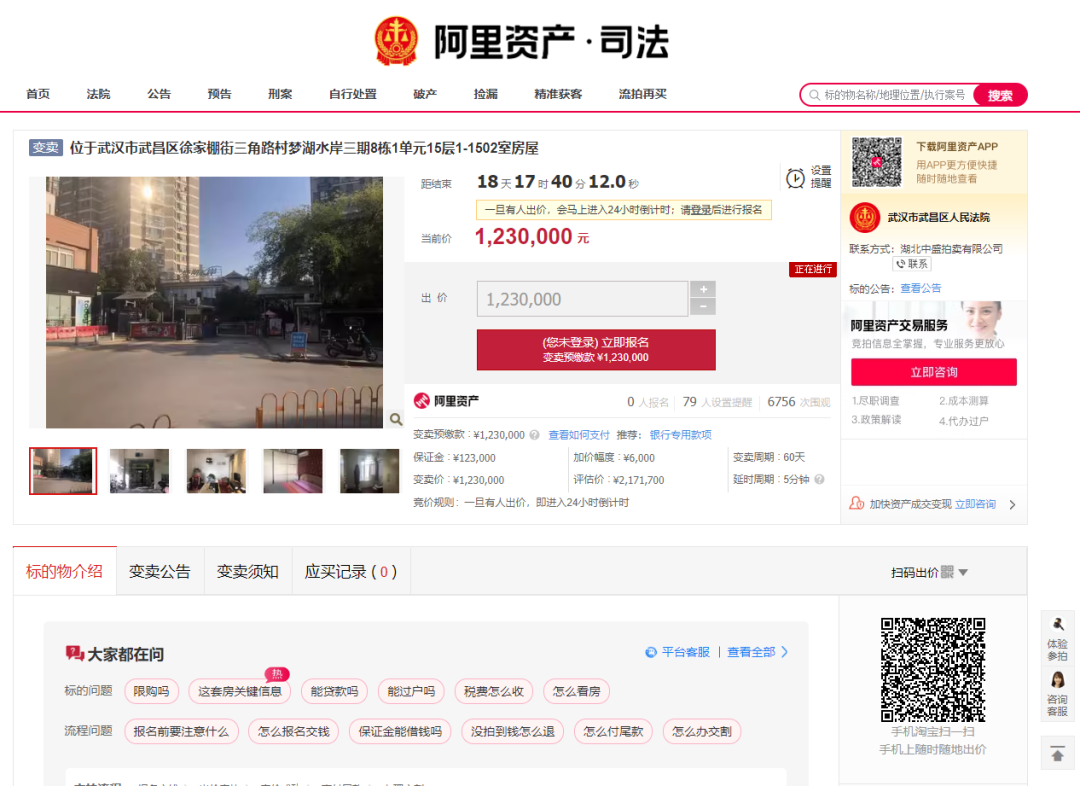Click the 怎么报名交钱 question tag
The width and height of the screenshot is (1080, 786).
(x=294, y=731)
